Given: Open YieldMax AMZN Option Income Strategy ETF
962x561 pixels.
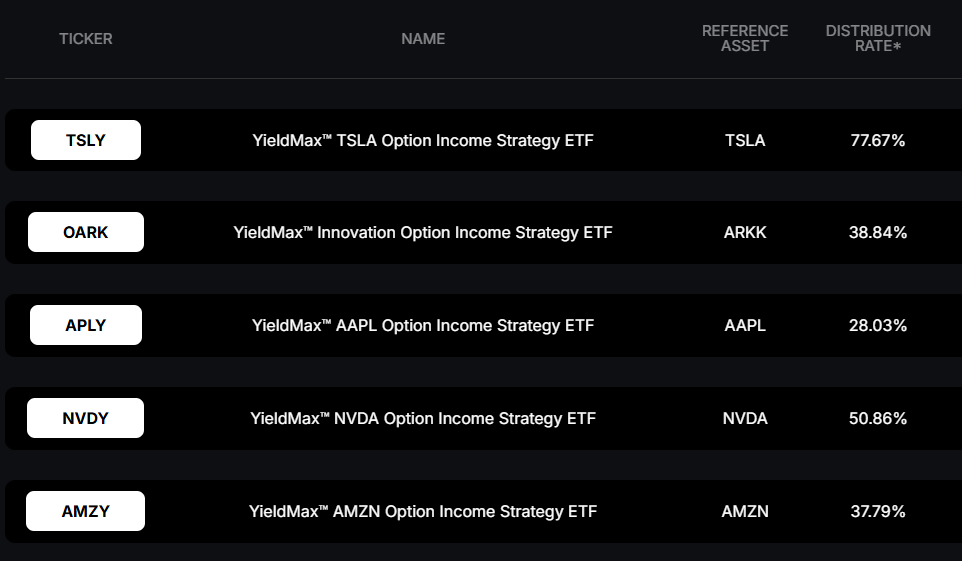Looking at the screenshot, I should pyautogui.click(x=423, y=511).
